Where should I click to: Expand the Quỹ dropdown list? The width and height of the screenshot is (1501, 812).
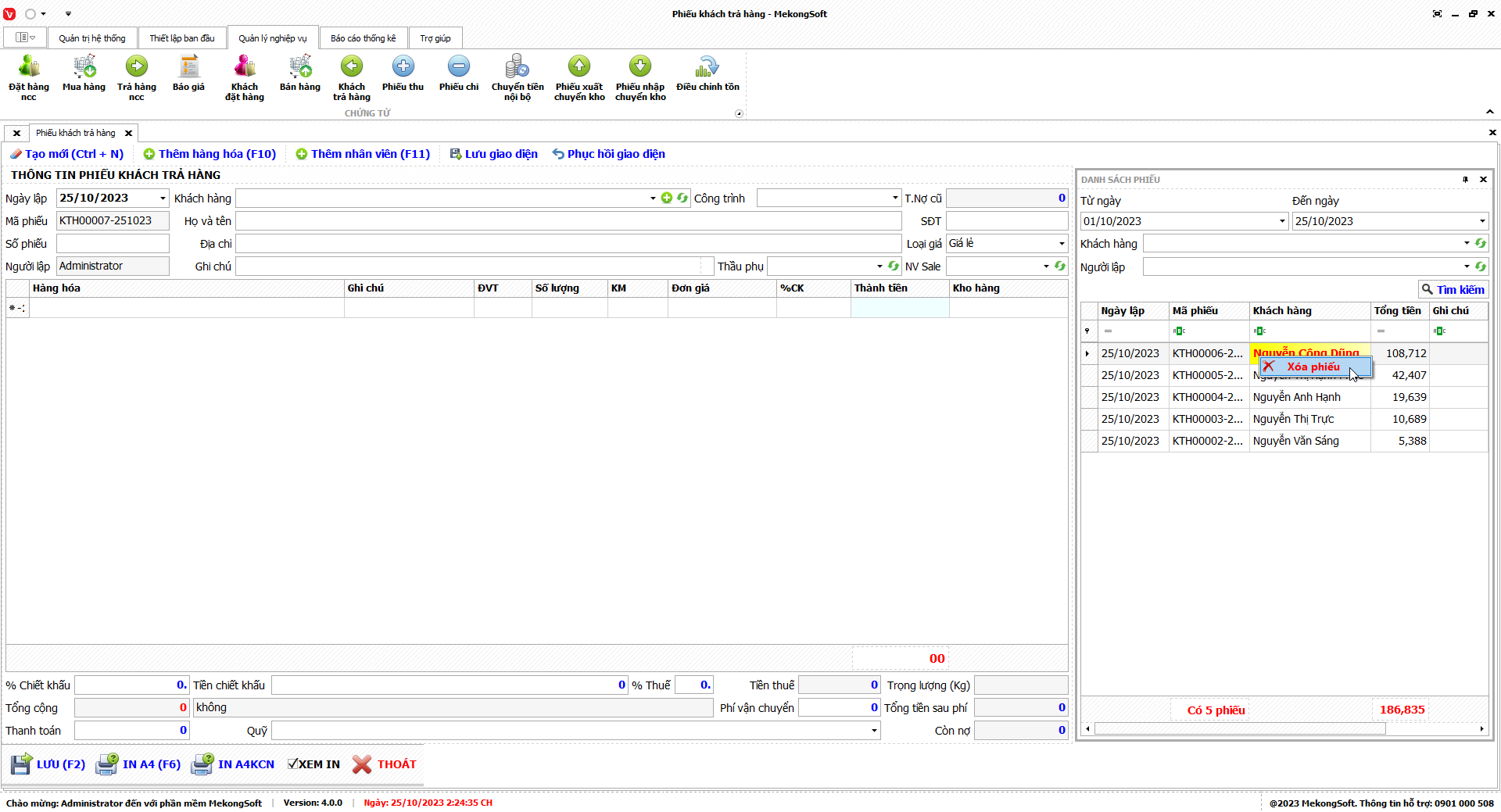(x=873, y=731)
